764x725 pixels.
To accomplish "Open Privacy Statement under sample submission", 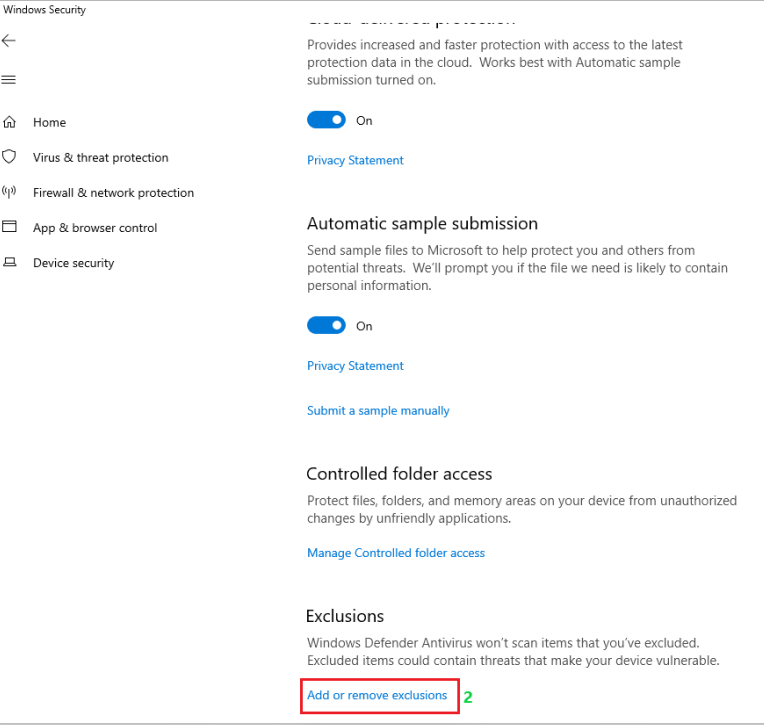I will [355, 366].
